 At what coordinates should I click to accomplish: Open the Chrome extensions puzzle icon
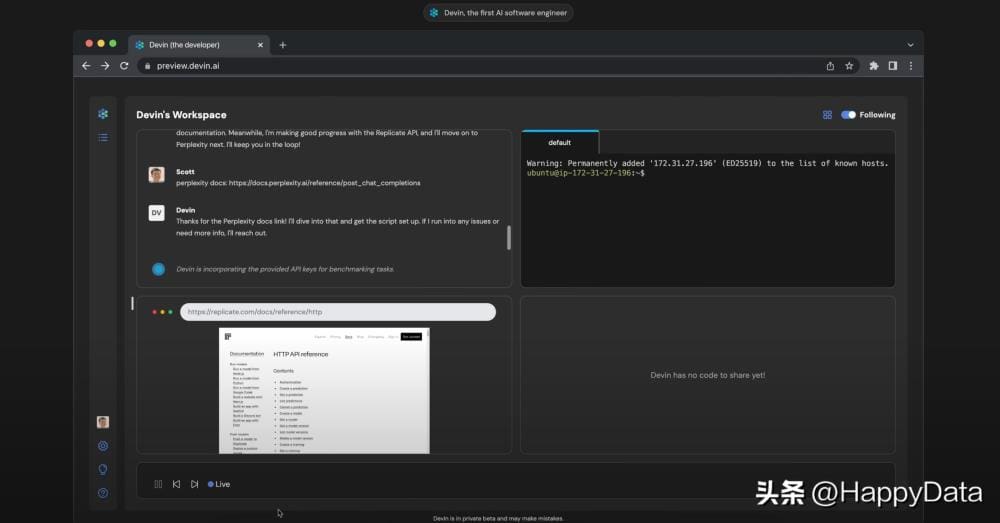click(x=874, y=66)
